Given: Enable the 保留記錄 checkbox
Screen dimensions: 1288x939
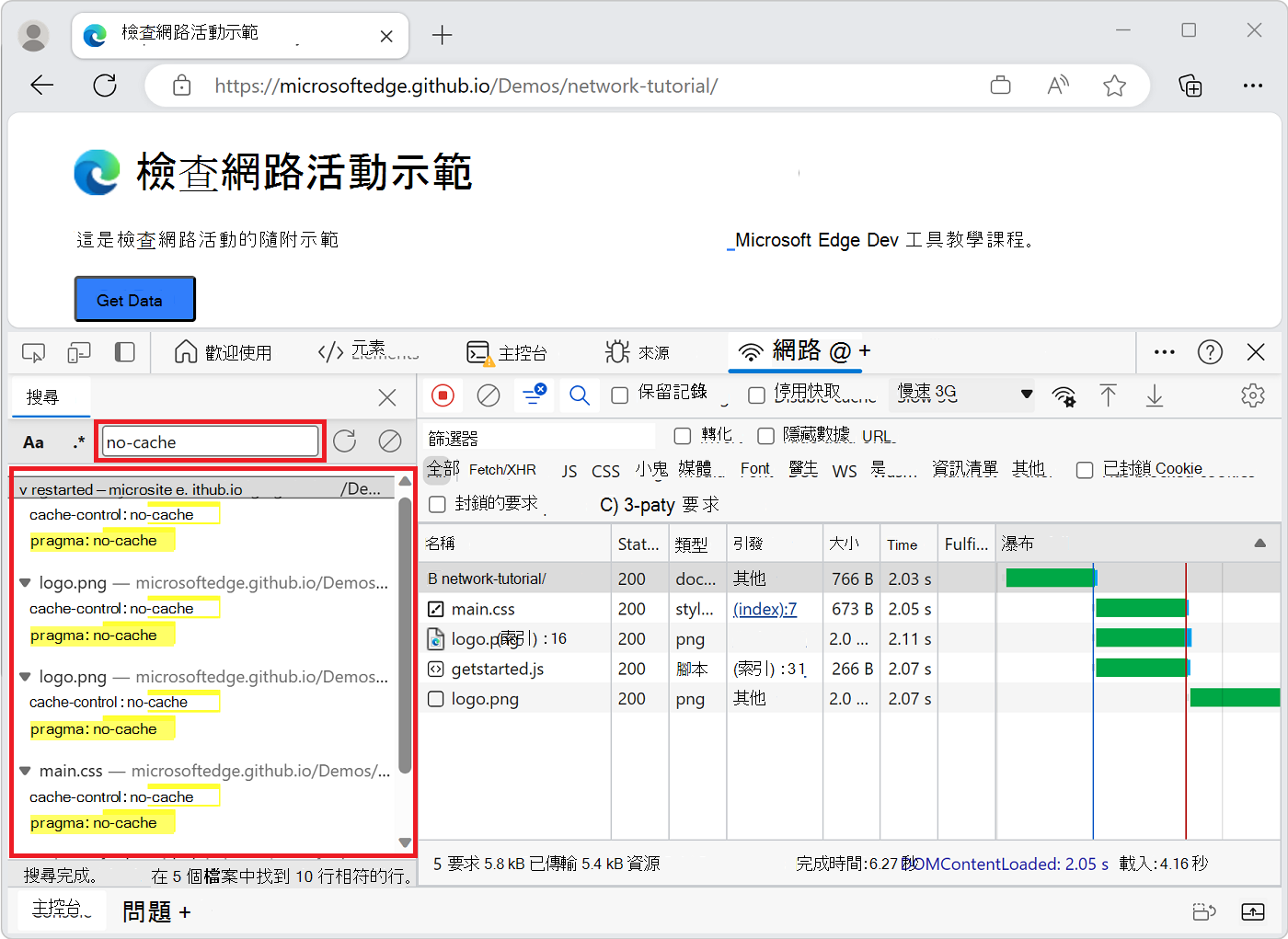Looking at the screenshot, I should tap(620, 394).
